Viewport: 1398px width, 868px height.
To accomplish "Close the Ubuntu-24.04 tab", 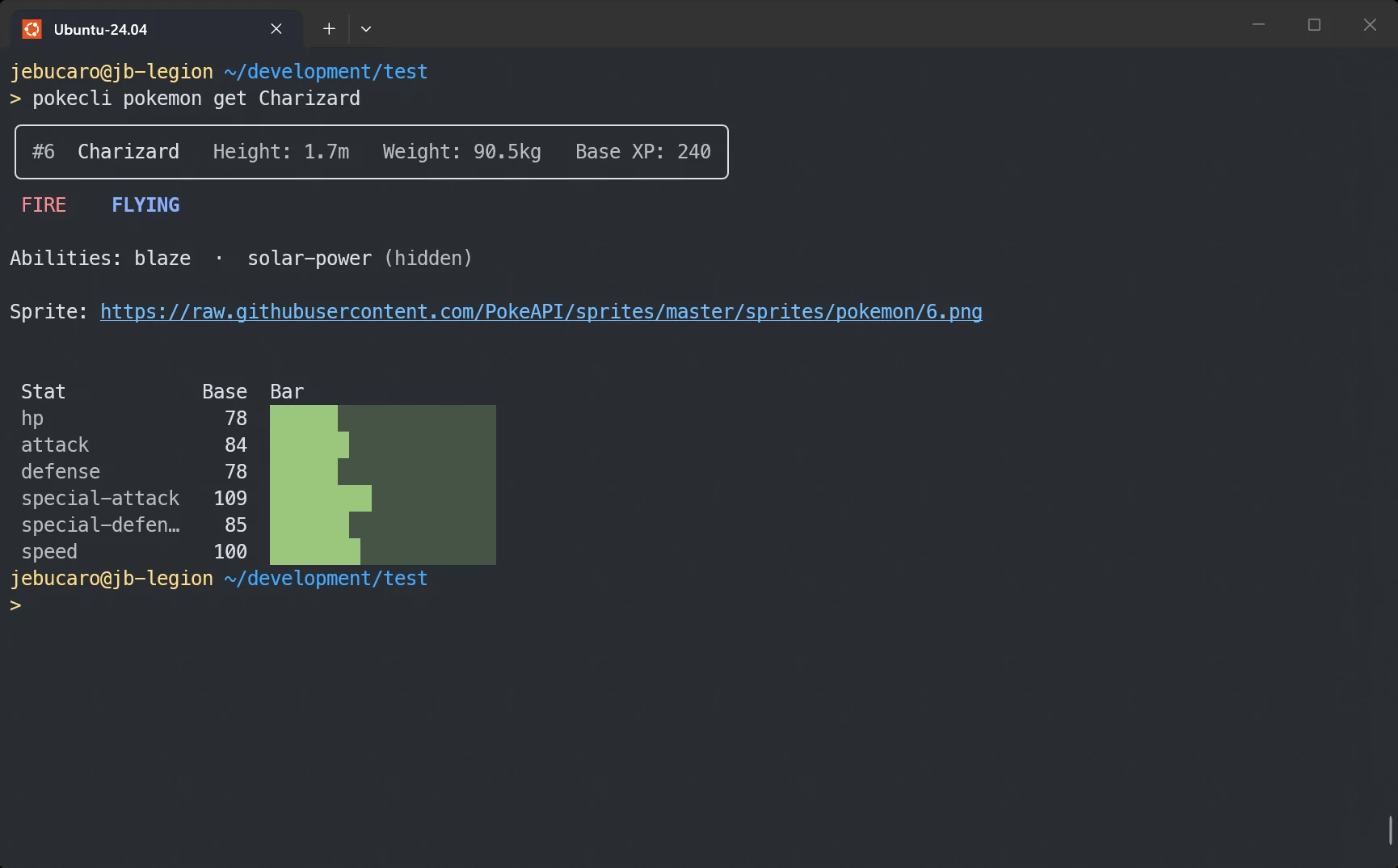I will (276, 29).
